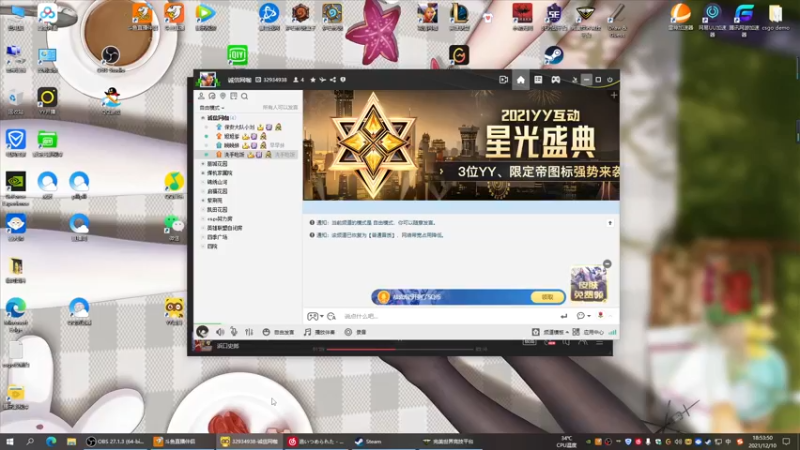Open channel info icon in YY header

tap(343, 80)
